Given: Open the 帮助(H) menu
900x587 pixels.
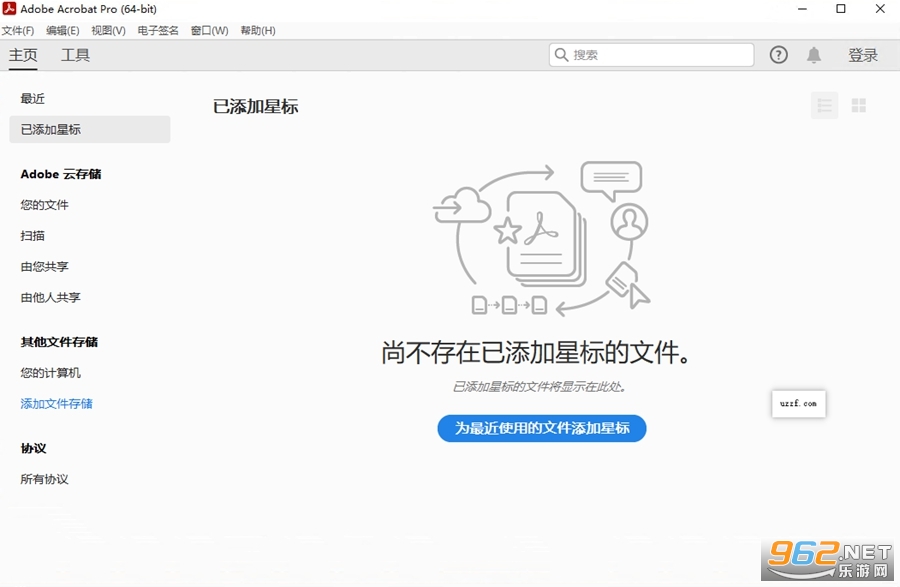Looking at the screenshot, I should point(258,30).
